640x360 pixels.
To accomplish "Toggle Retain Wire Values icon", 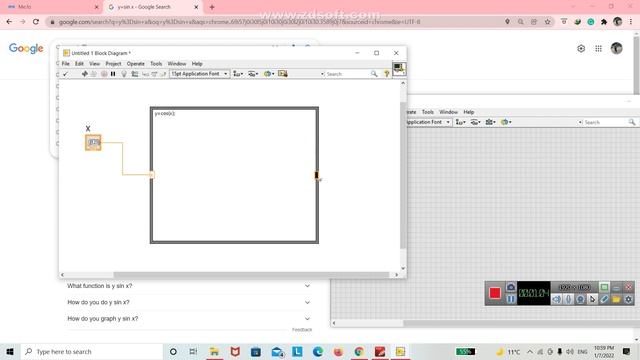I will point(135,74).
